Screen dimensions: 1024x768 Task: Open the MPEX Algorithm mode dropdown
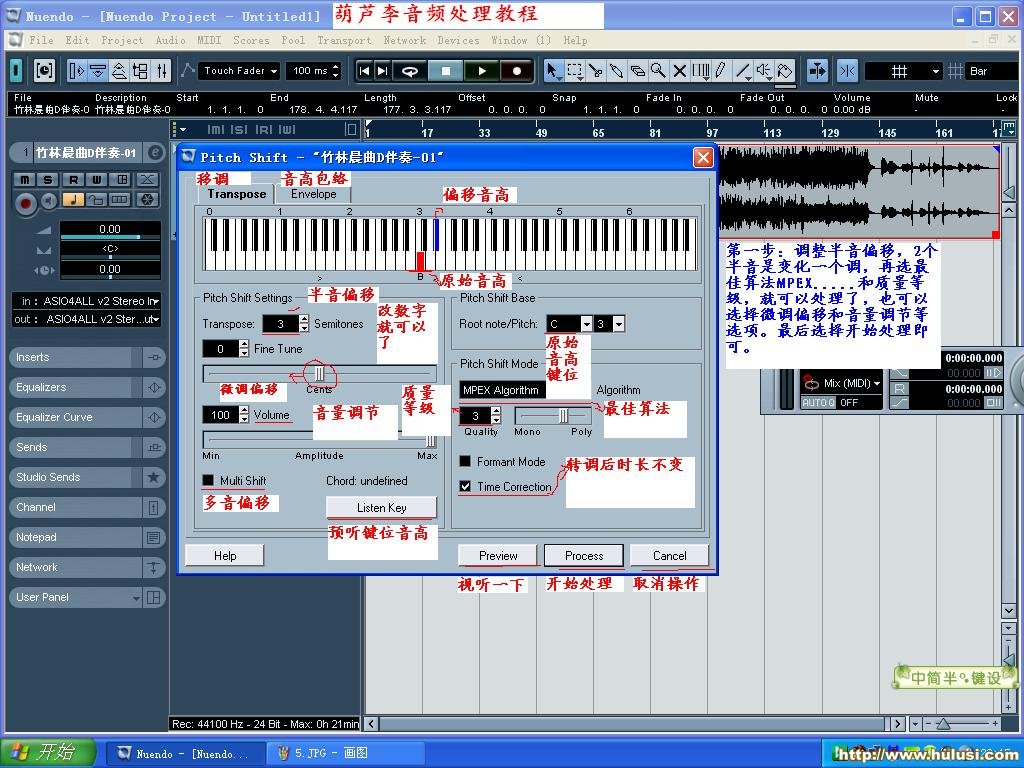point(502,390)
